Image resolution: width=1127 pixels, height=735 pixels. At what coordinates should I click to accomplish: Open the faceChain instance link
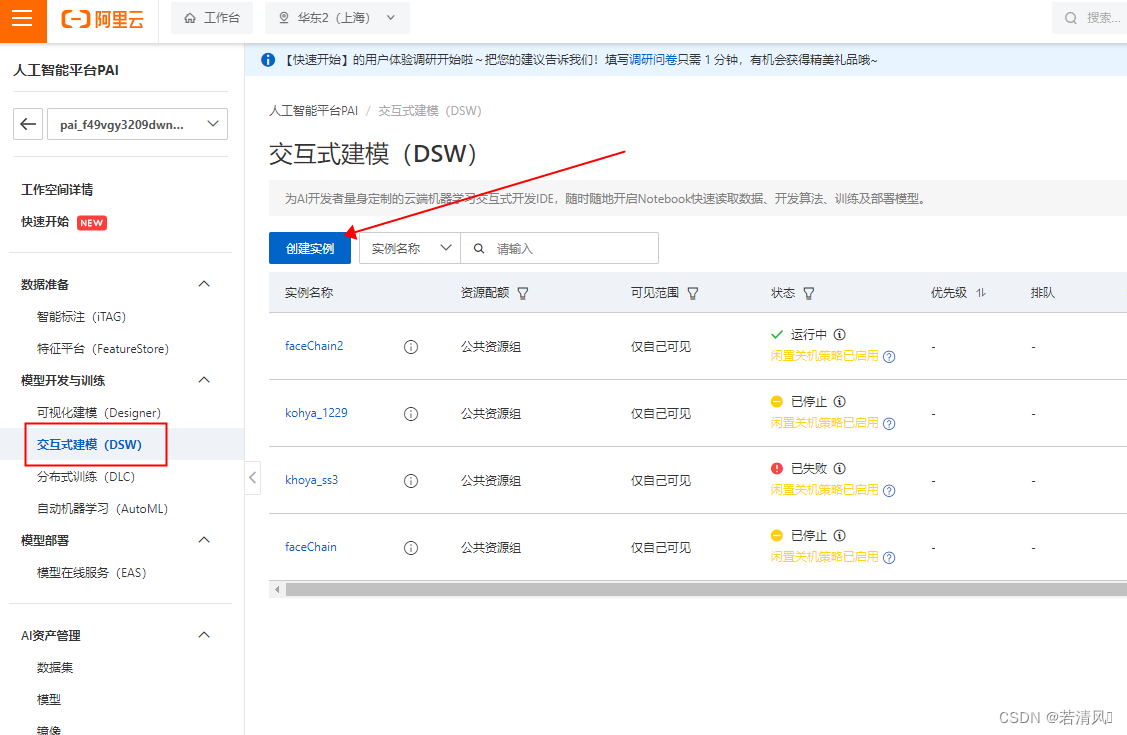point(310,547)
